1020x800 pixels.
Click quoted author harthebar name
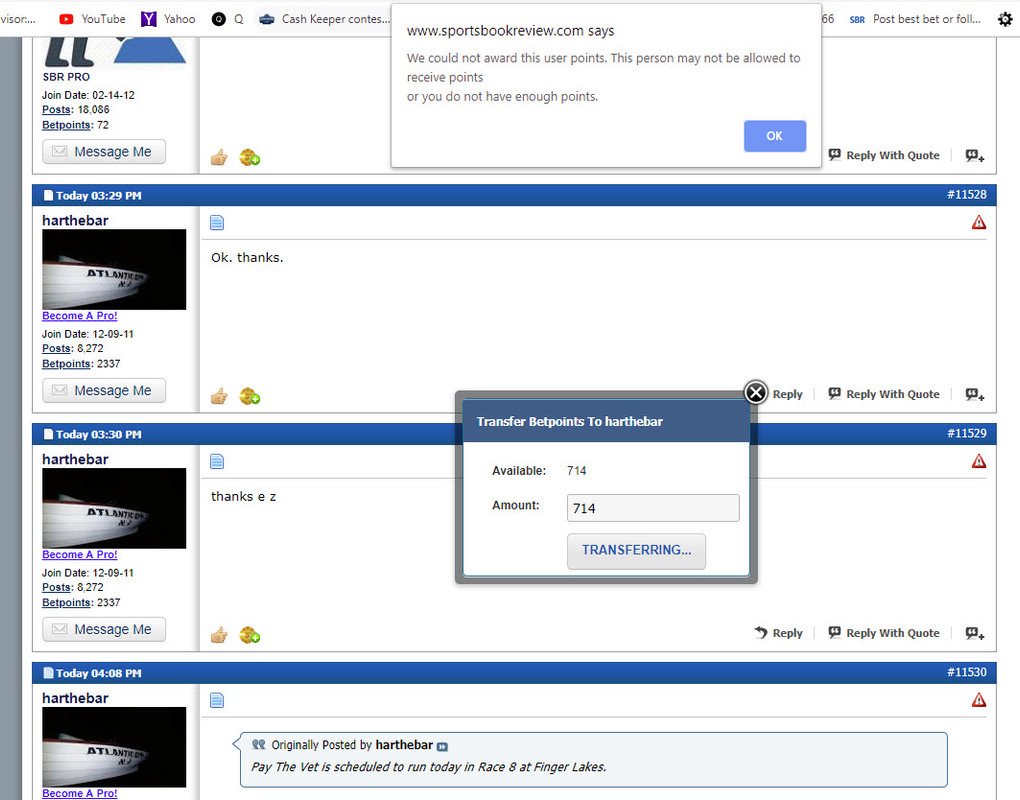(404, 745)
